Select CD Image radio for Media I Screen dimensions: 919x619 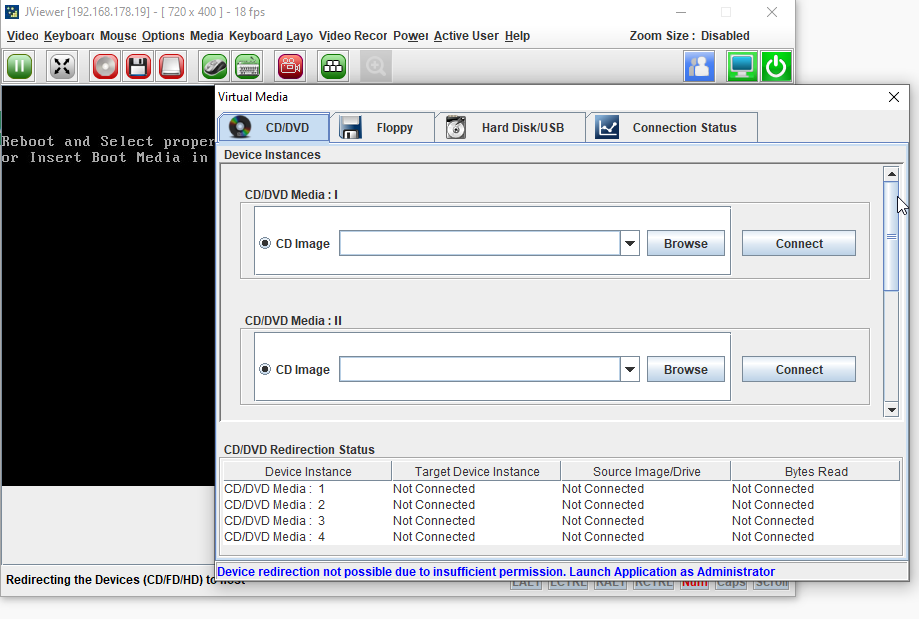tap(265, 244)
